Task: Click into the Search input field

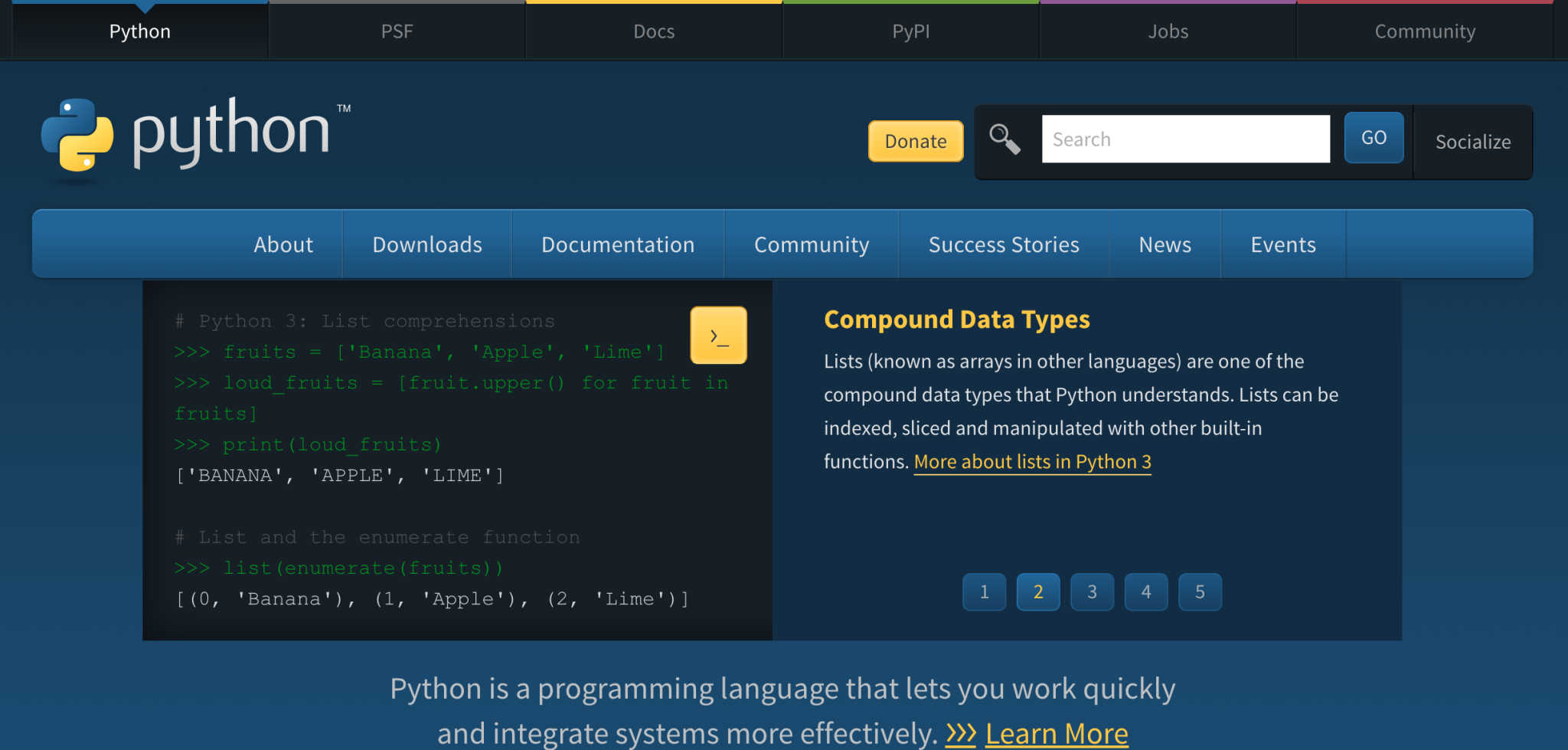Action: pos(1185,139)
